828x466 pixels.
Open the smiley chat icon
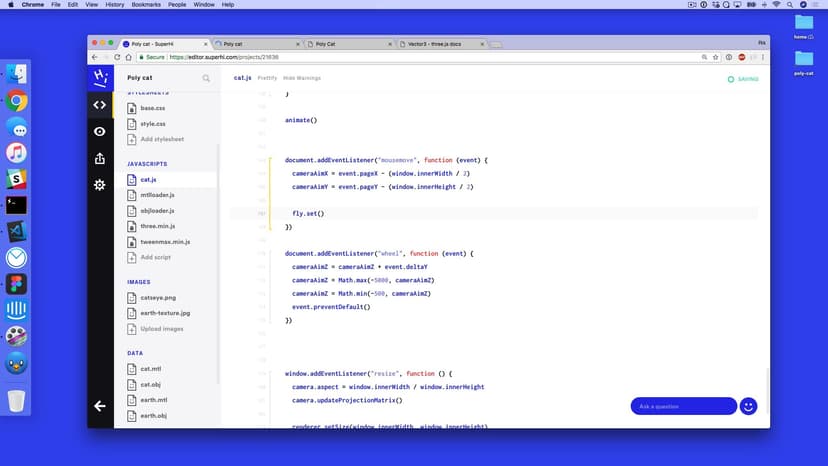click(748, 406)
